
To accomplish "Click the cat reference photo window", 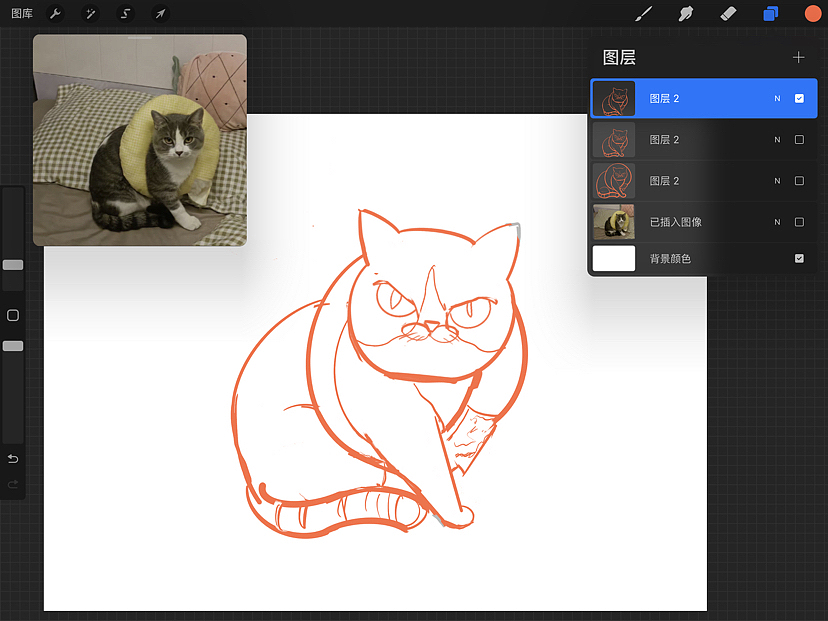I will (x=140, y=140).
